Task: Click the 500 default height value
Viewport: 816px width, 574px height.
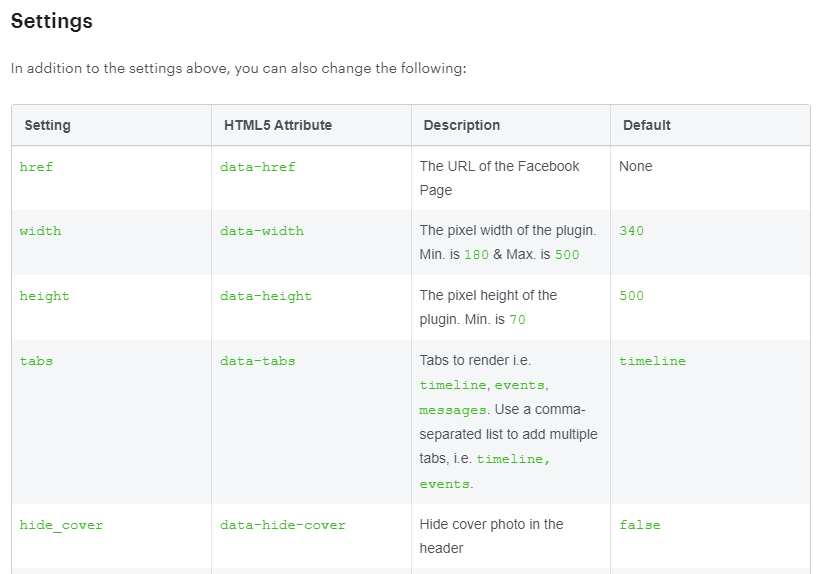Action: pos(631,296)
